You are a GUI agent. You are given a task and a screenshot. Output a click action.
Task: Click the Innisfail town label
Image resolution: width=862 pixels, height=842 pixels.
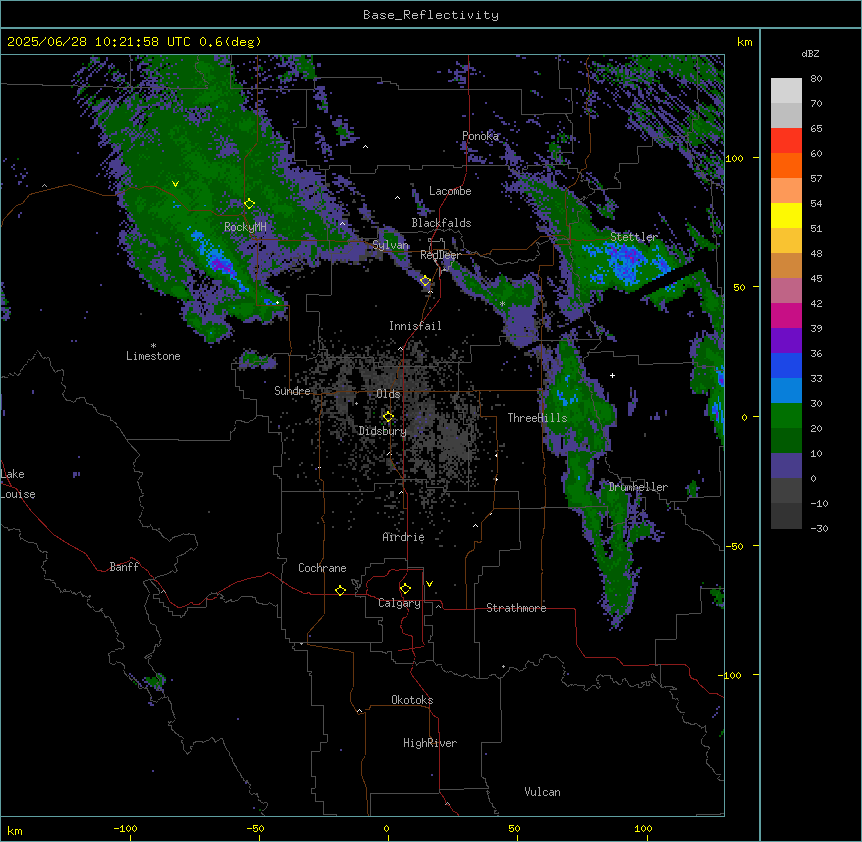(x=415, y=326)
